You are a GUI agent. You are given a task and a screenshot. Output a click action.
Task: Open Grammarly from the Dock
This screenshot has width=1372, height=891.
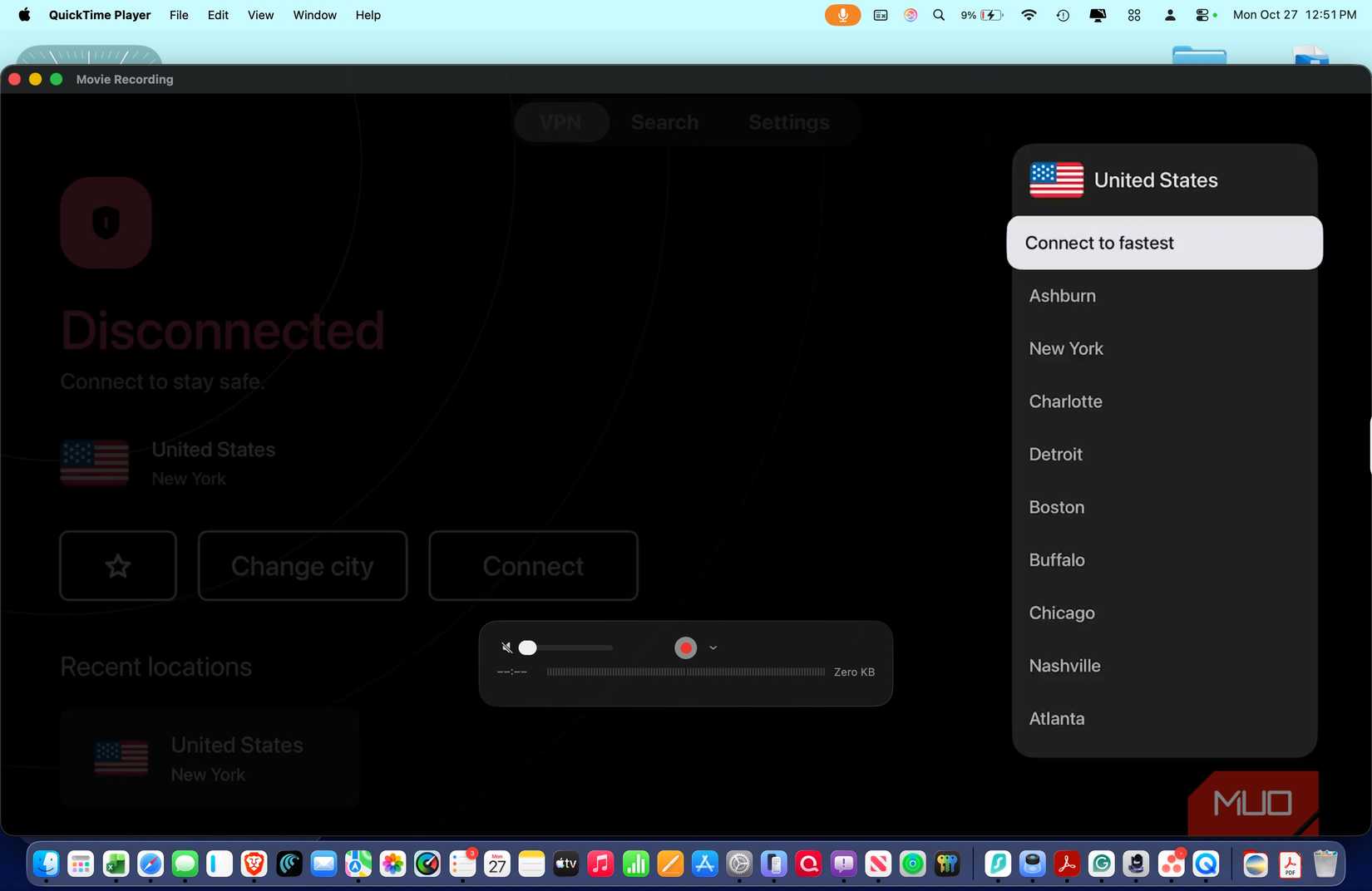[x=1102, y=864]
